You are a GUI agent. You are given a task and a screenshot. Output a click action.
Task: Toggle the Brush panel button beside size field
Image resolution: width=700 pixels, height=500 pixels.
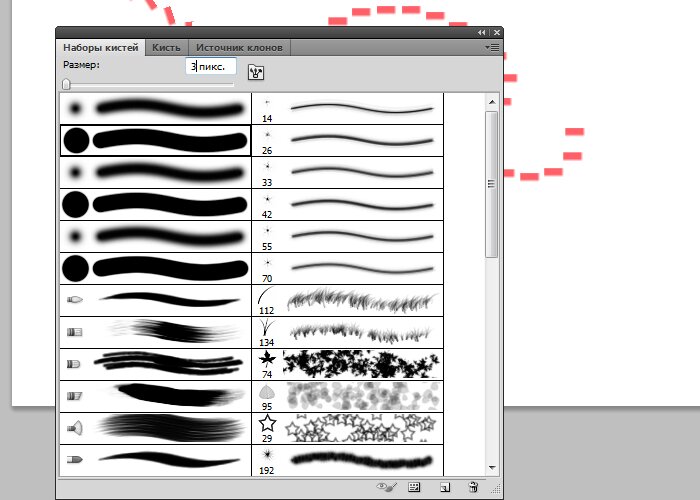coord(256,72)
